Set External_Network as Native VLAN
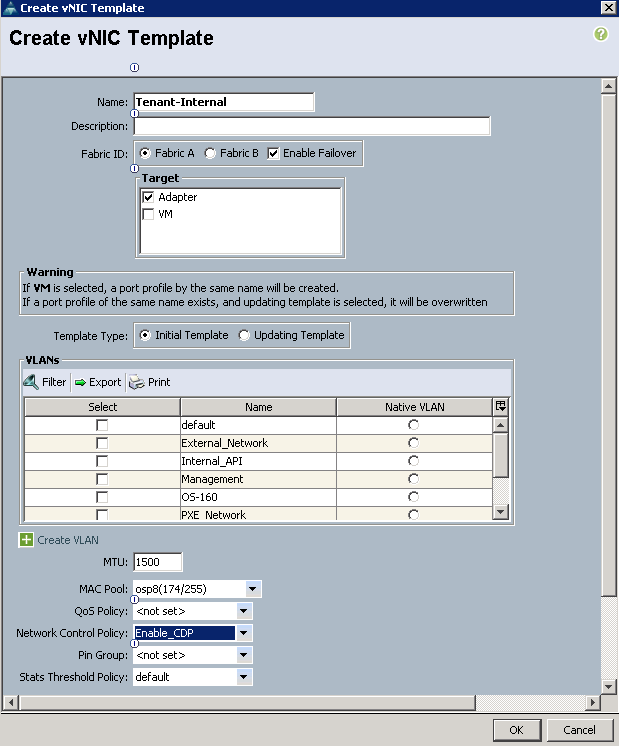 pos(413,443)
